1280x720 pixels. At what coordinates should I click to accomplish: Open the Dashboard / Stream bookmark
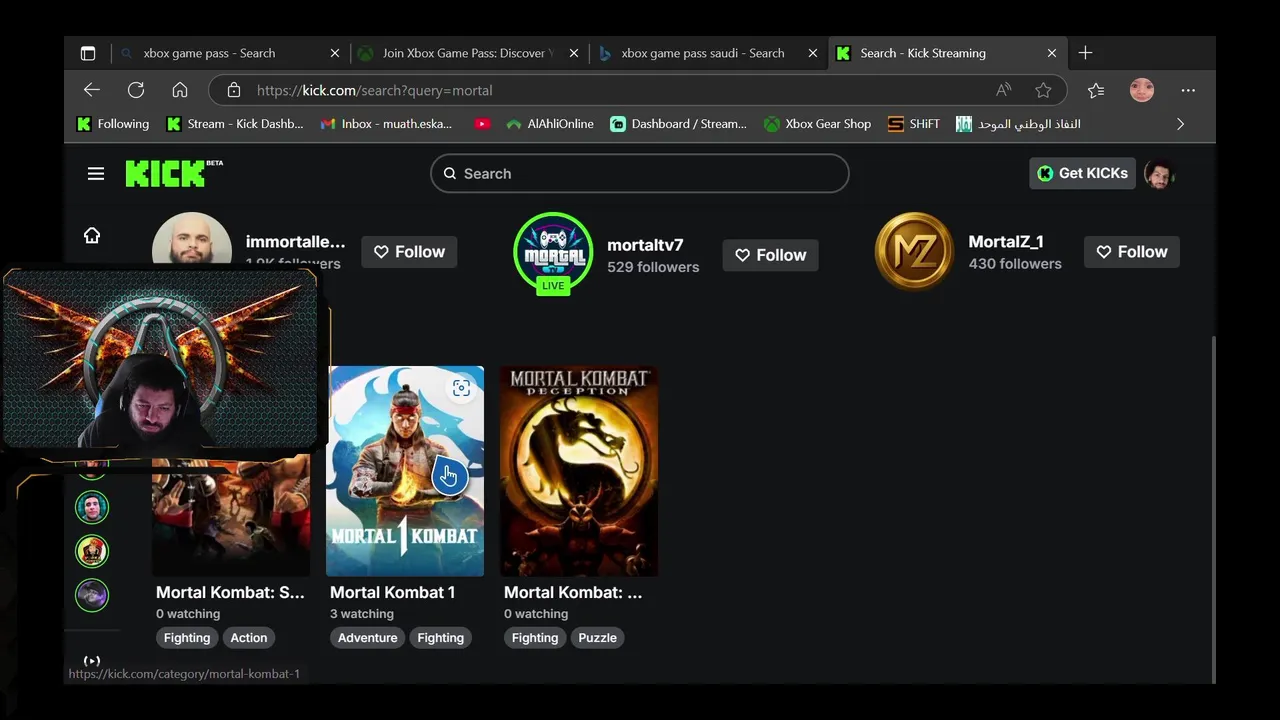pos(679,124)
